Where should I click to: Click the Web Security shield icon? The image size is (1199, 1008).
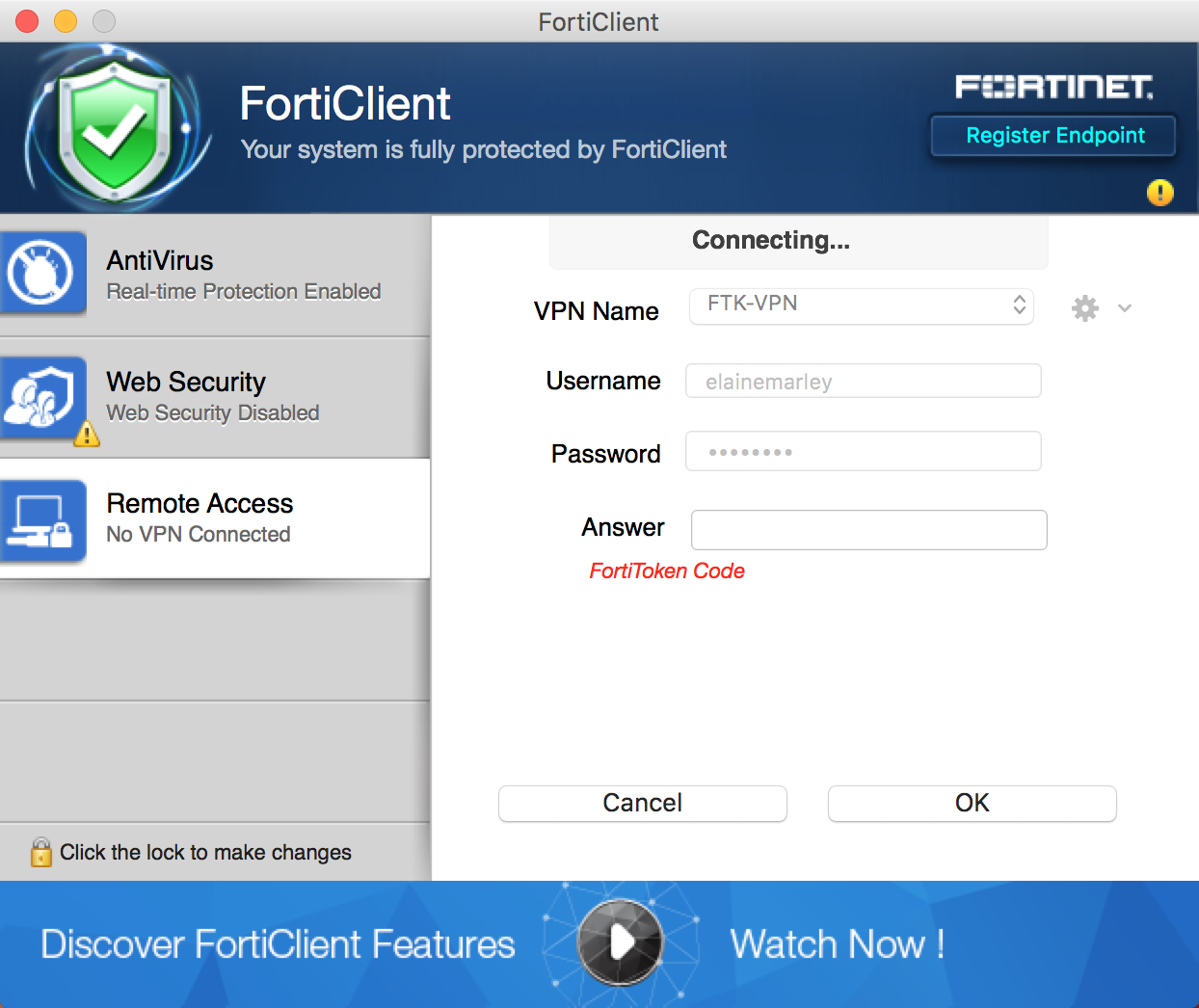[x=43, y=397]
